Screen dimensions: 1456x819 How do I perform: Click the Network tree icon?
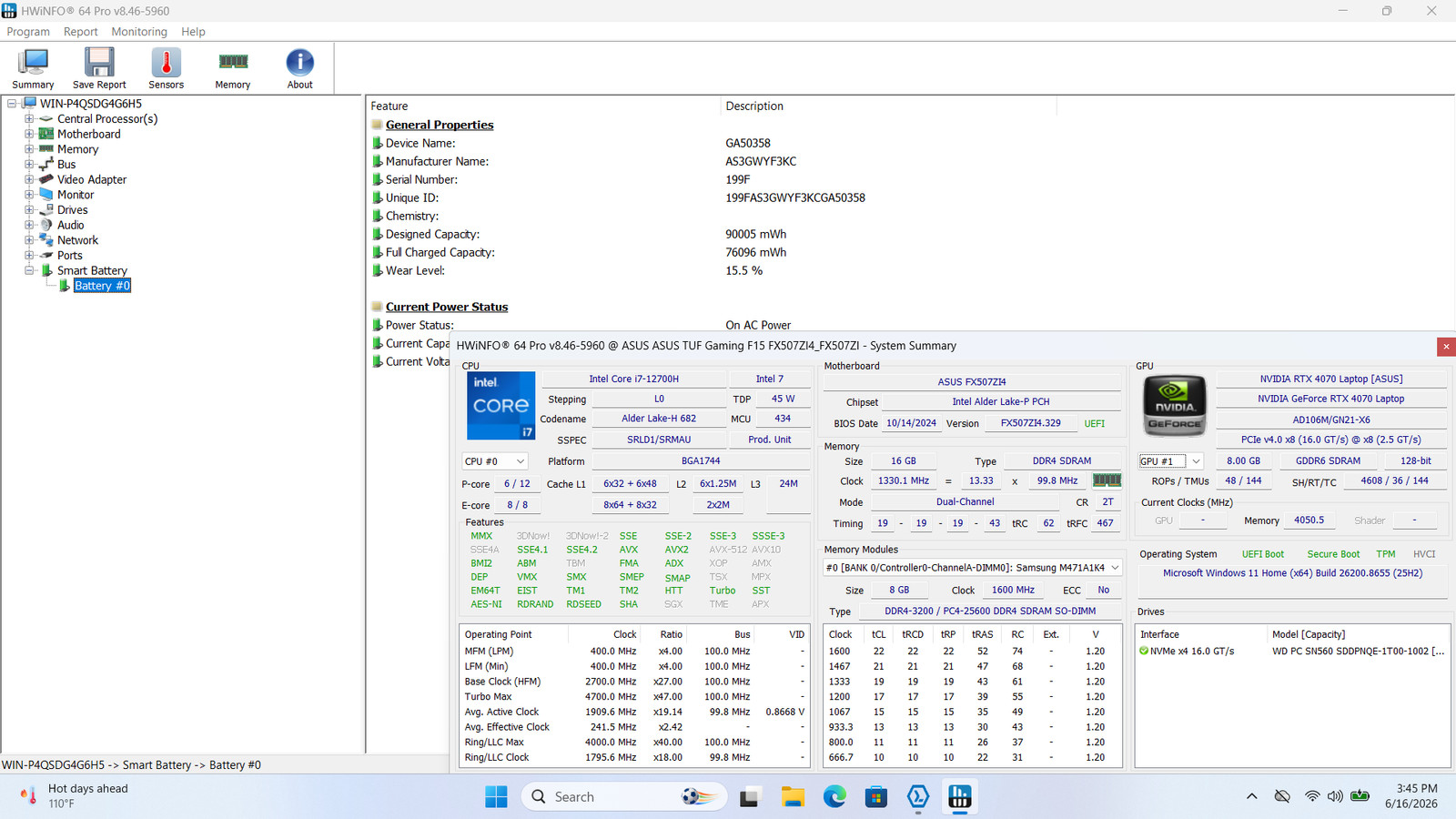point(46,240)
